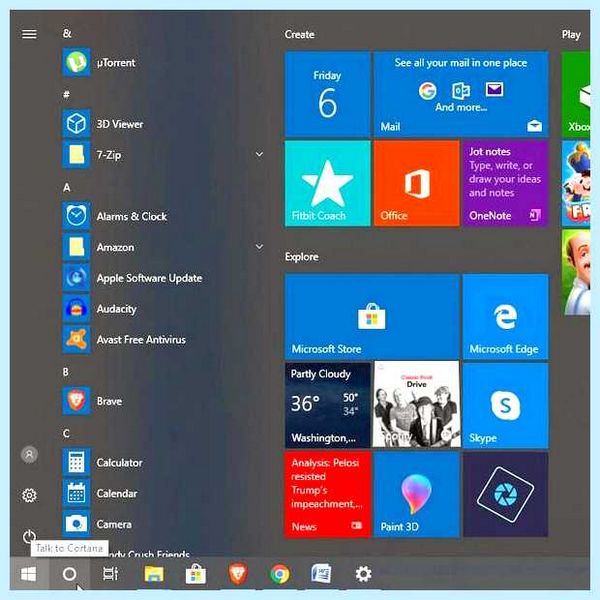
Task: Open Alarms & Clock
Action: click(163, 216)
